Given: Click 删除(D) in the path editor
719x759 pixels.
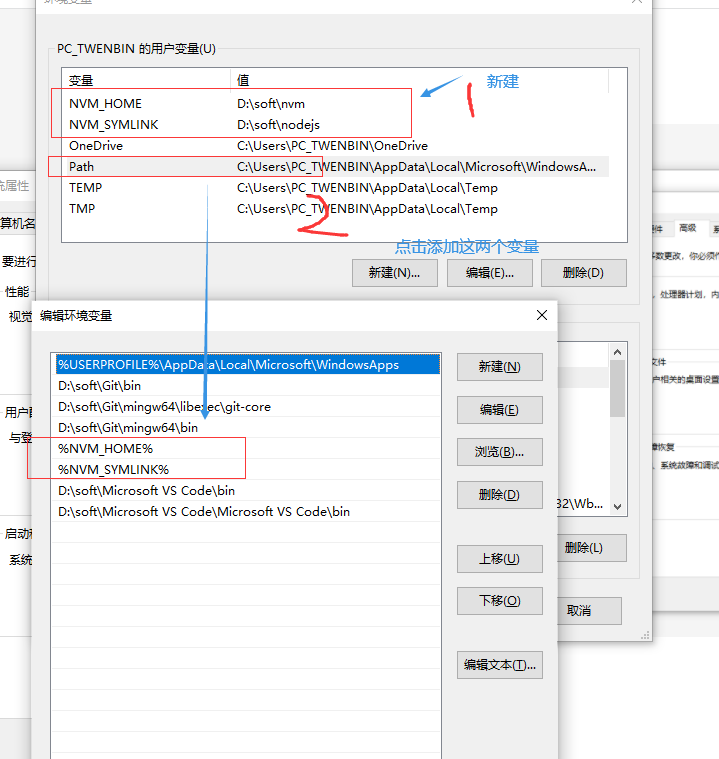Looking at the screenshot, I should (x=500, y=495).
